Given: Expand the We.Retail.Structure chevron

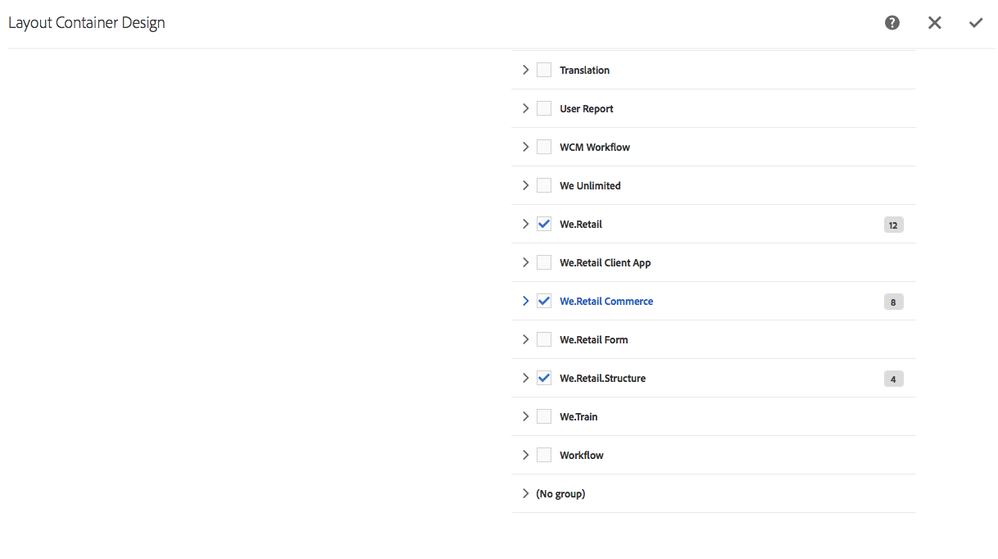Looking at the screenshot, I should click(525, 378).
